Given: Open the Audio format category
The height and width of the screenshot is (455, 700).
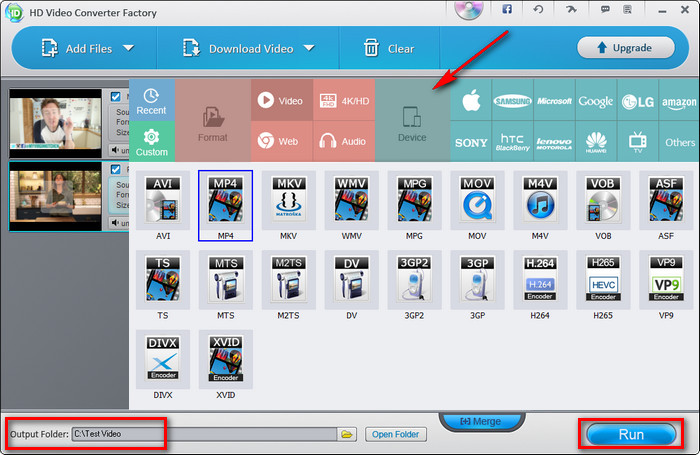Looking at the screenshot, I should [x=344, y=142].
